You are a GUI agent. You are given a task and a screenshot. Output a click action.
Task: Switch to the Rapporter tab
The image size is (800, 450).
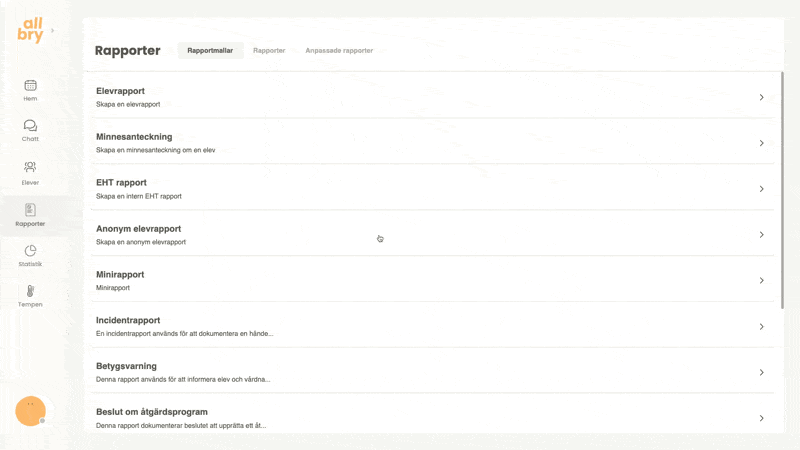pos(269,50)
